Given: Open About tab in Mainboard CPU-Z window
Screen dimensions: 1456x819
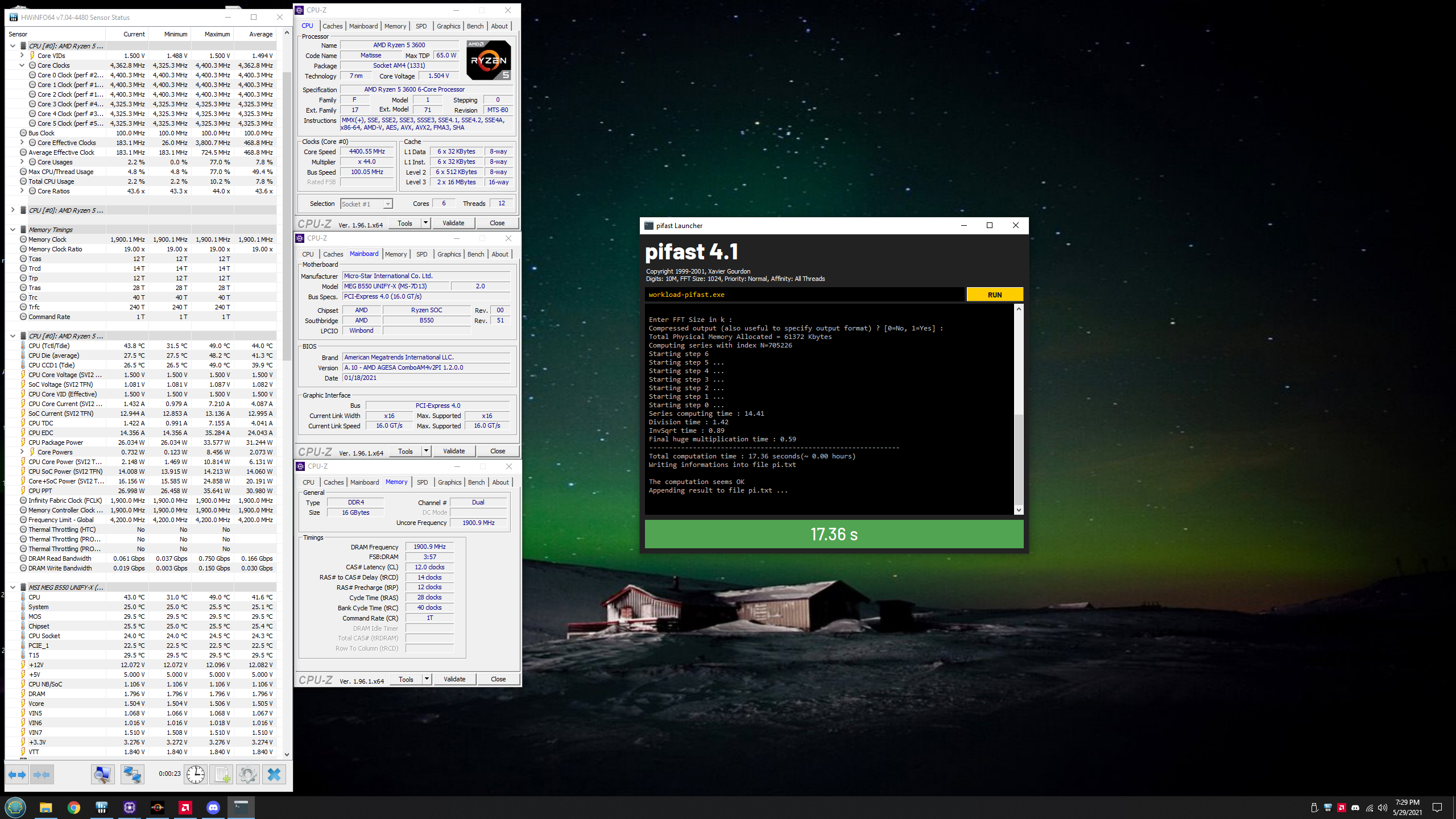Looking at the screenshot, I should click(x=500, y=254).
